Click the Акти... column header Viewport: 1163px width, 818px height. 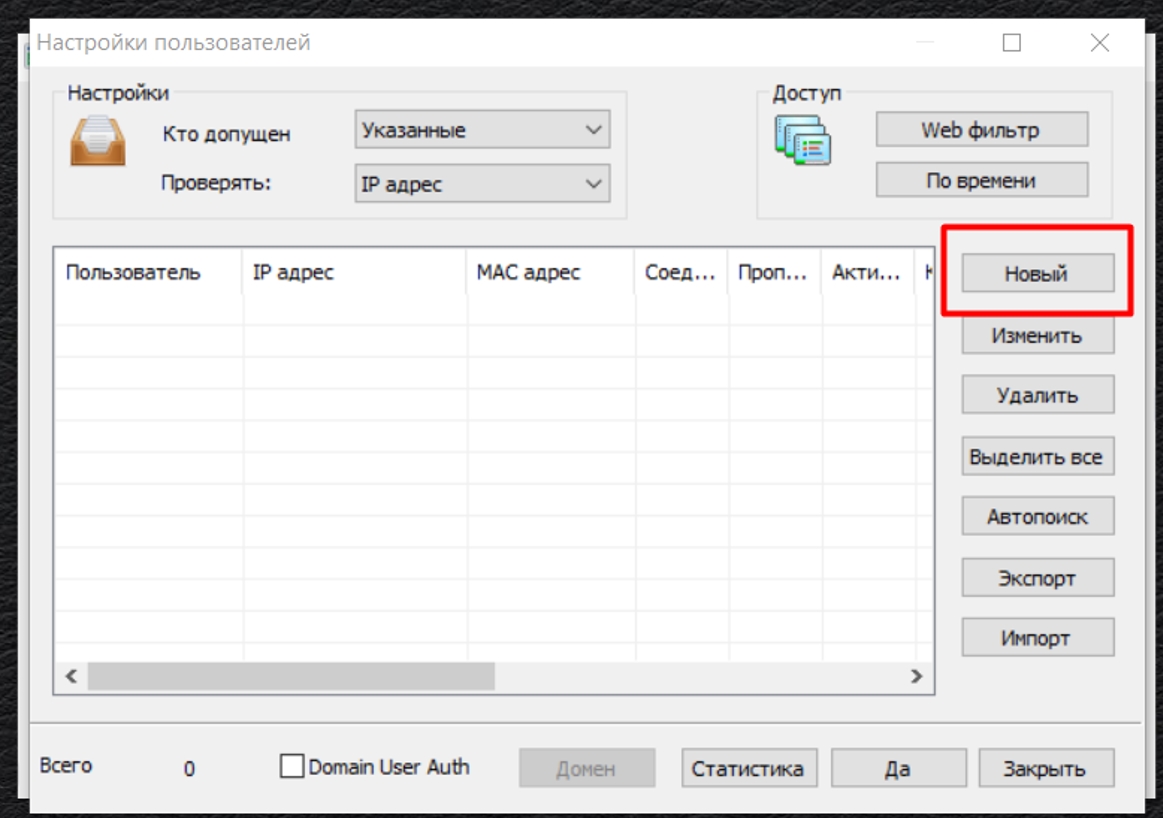point(866,272)
